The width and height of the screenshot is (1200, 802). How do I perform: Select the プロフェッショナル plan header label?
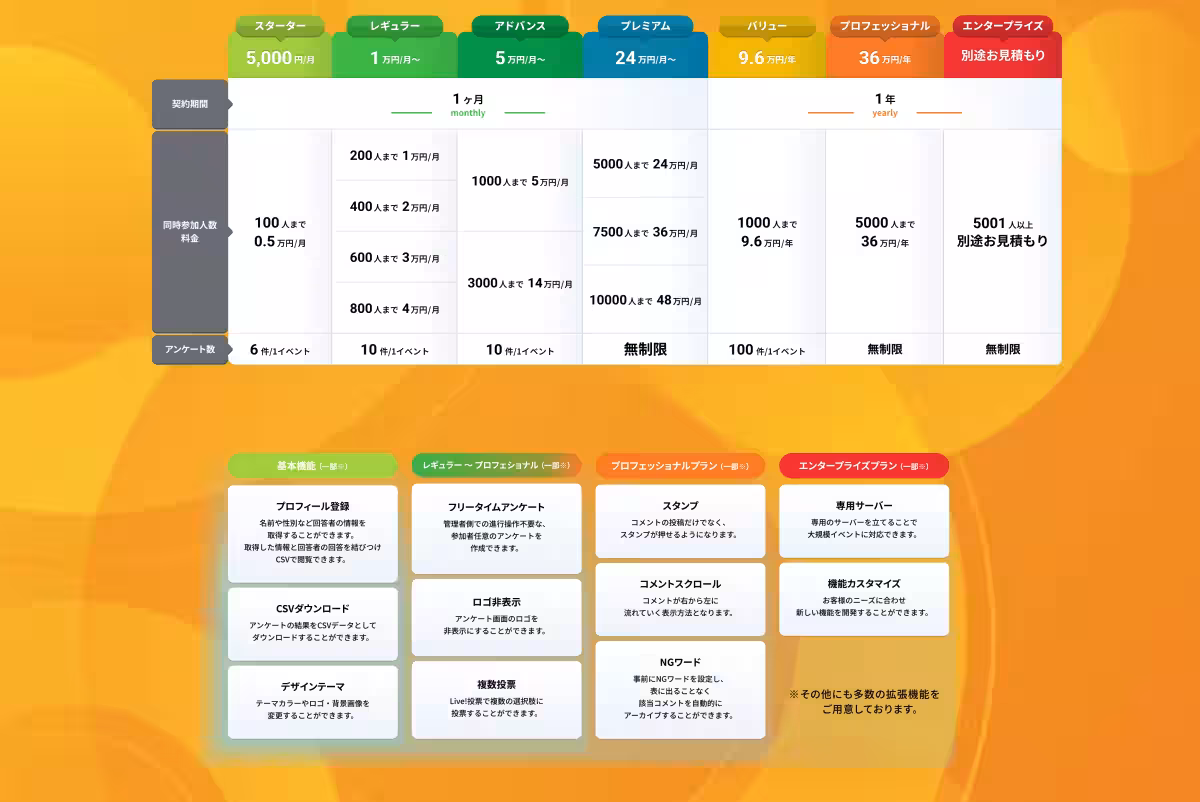[884, 26]
